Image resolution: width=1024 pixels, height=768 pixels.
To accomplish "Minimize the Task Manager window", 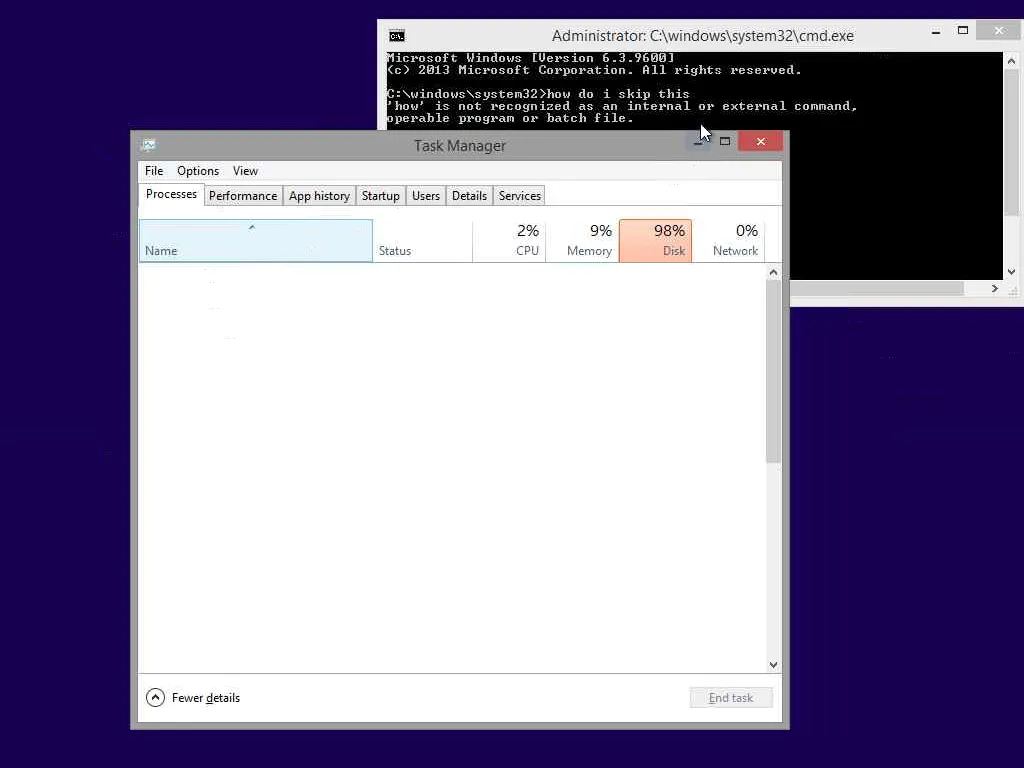I will [698, 141].
